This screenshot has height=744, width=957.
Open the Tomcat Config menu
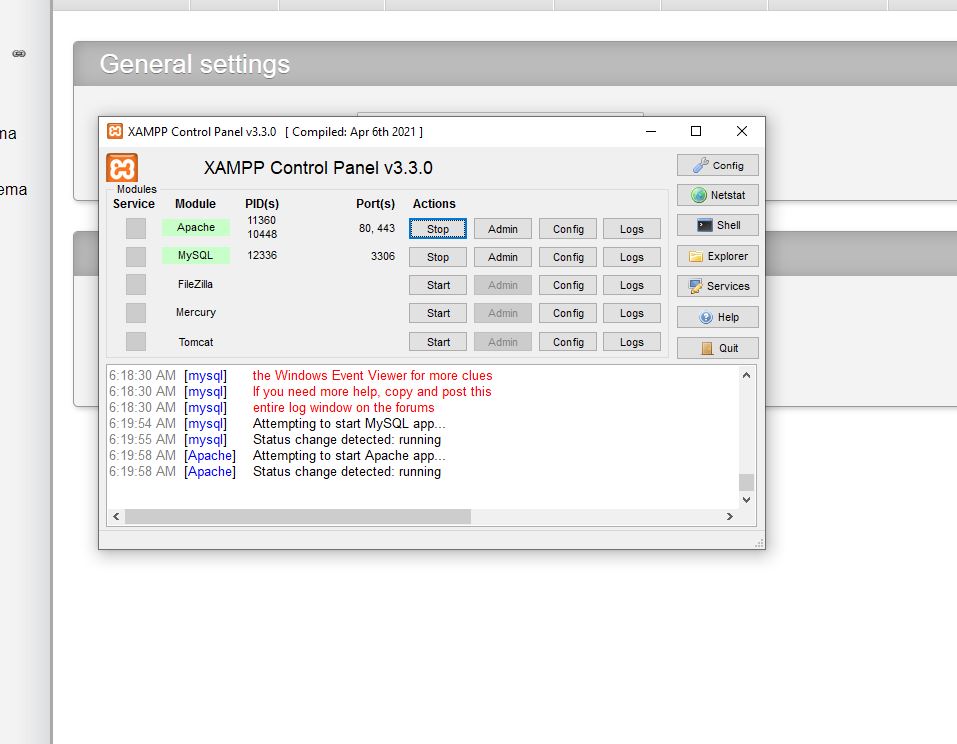point(568,342)
